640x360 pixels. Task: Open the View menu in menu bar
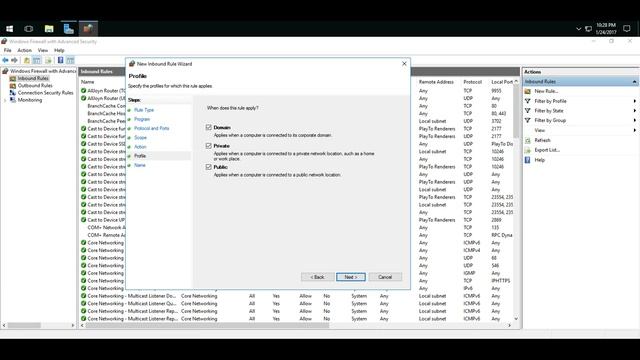43,50
